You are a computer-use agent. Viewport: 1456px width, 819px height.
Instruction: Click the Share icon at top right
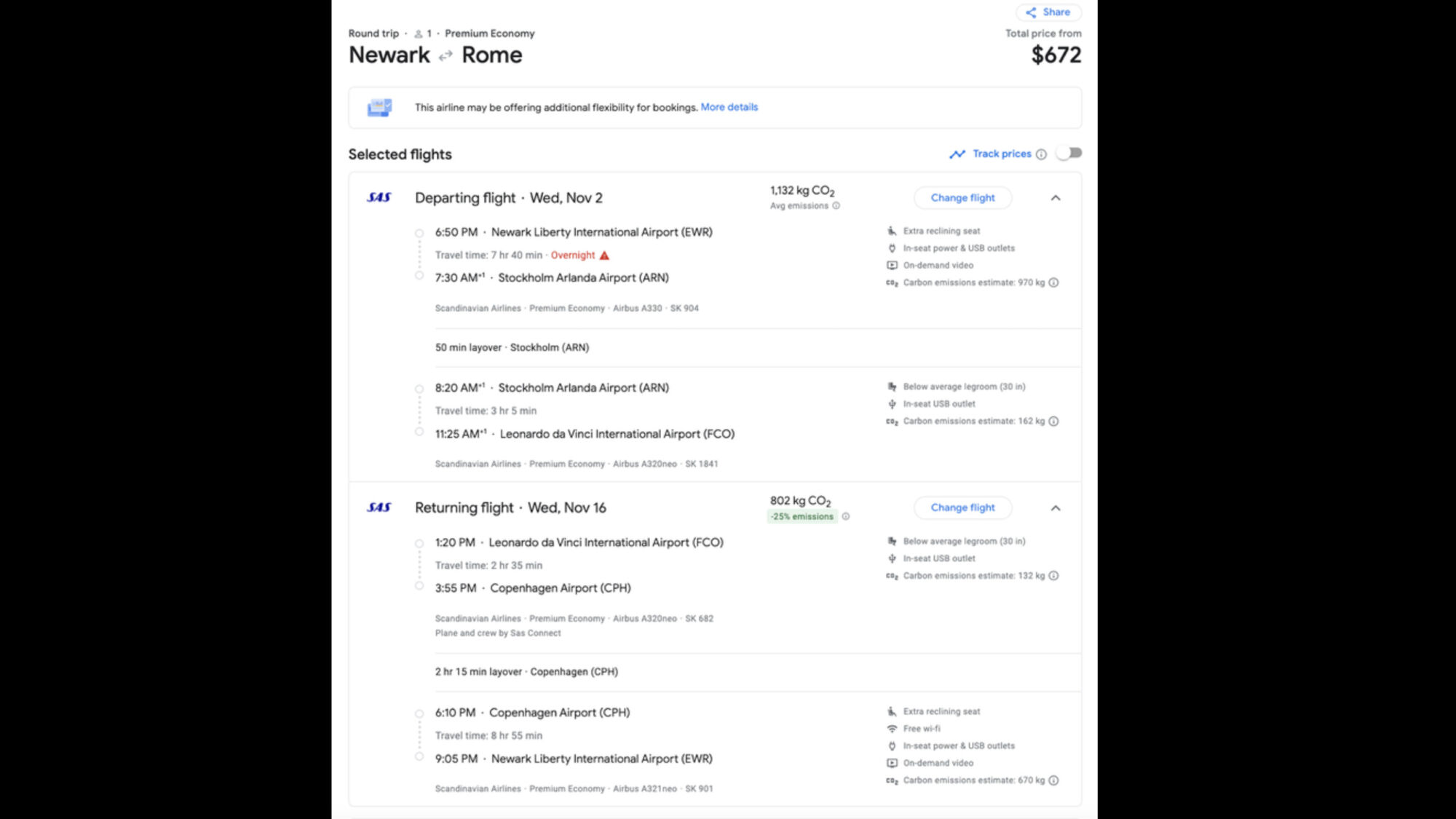pos(1031,12)
